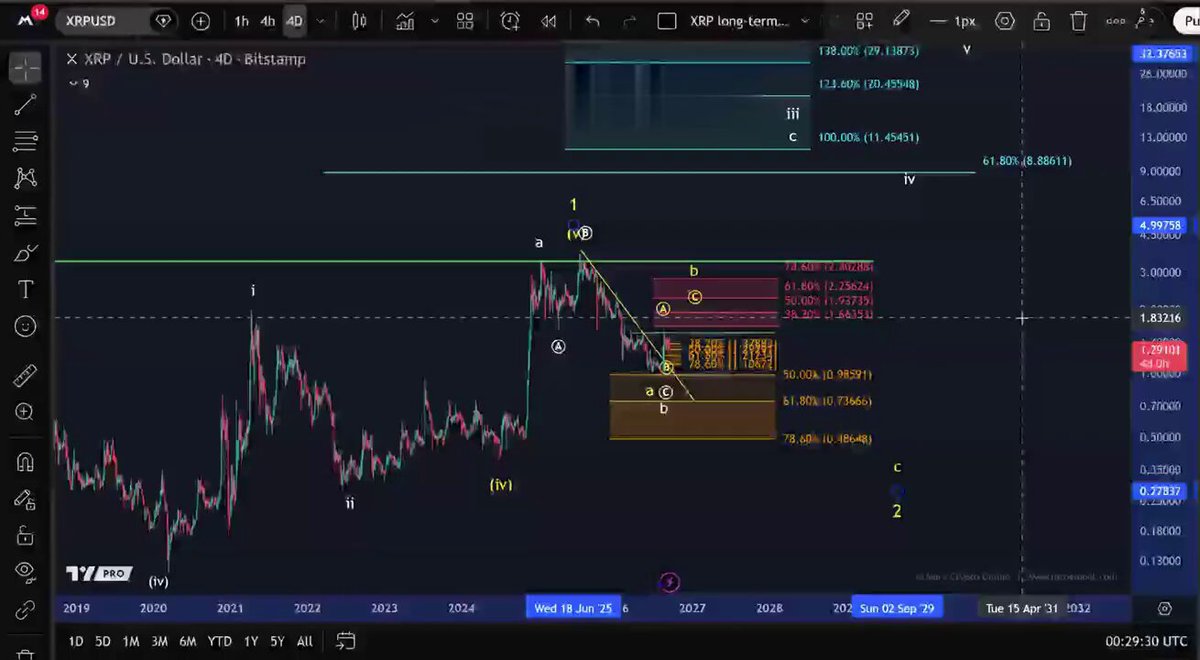Open the chart patterns tool
This screenshot has height=660, width=1200.
point(26,178)
